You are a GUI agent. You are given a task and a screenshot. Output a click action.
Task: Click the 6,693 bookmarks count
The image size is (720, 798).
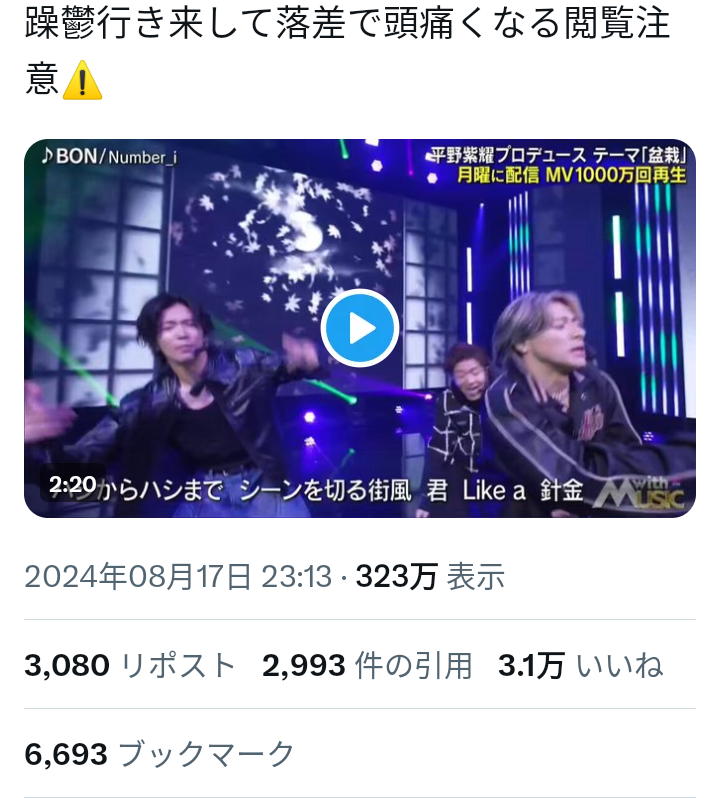point(66,754)
